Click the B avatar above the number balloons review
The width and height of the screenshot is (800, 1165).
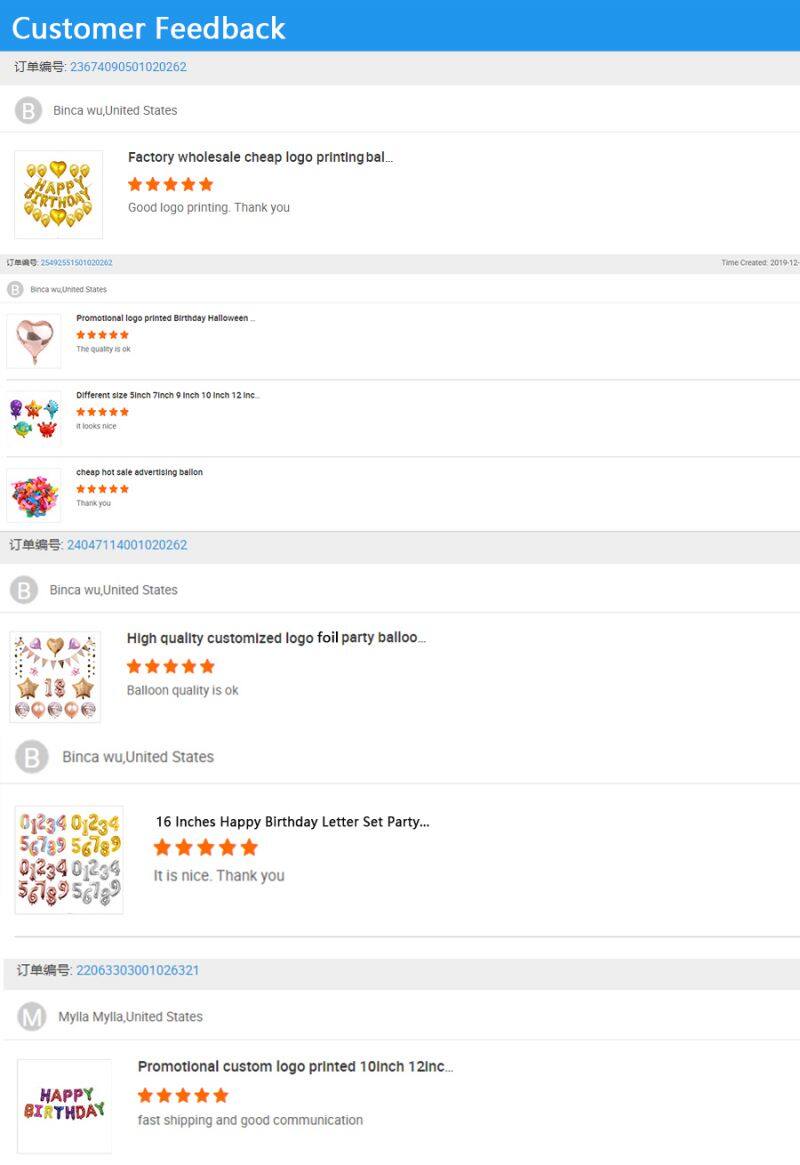pos(31,757)
